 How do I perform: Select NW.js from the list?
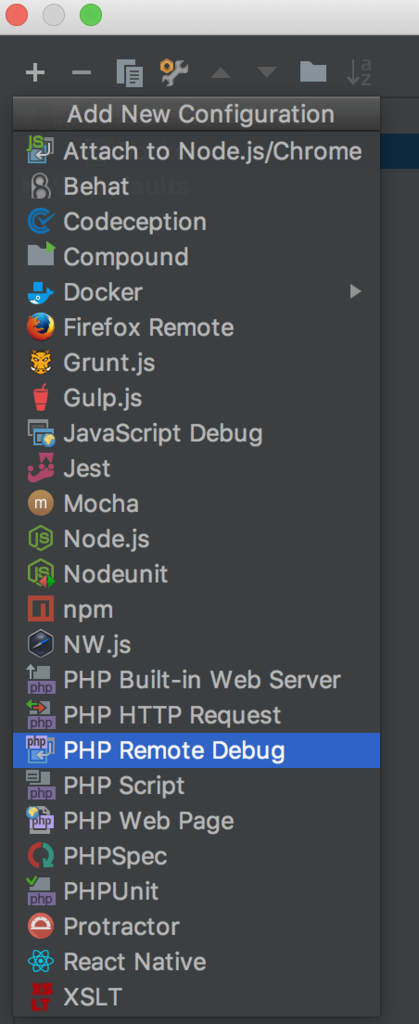coord(196,645)
